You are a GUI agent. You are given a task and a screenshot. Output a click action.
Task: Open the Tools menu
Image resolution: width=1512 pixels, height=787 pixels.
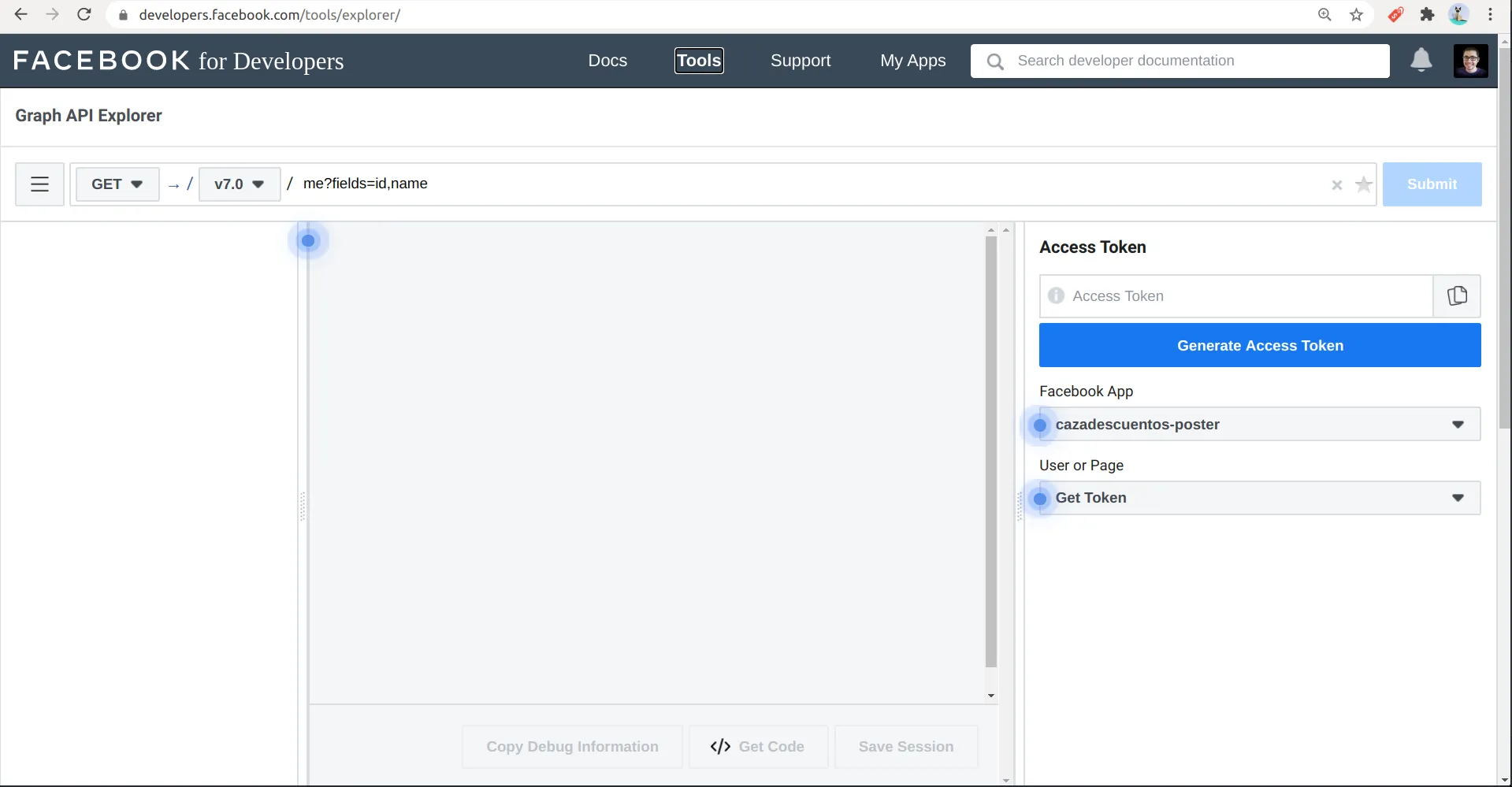pyautogui.click(x=699, y=61)
